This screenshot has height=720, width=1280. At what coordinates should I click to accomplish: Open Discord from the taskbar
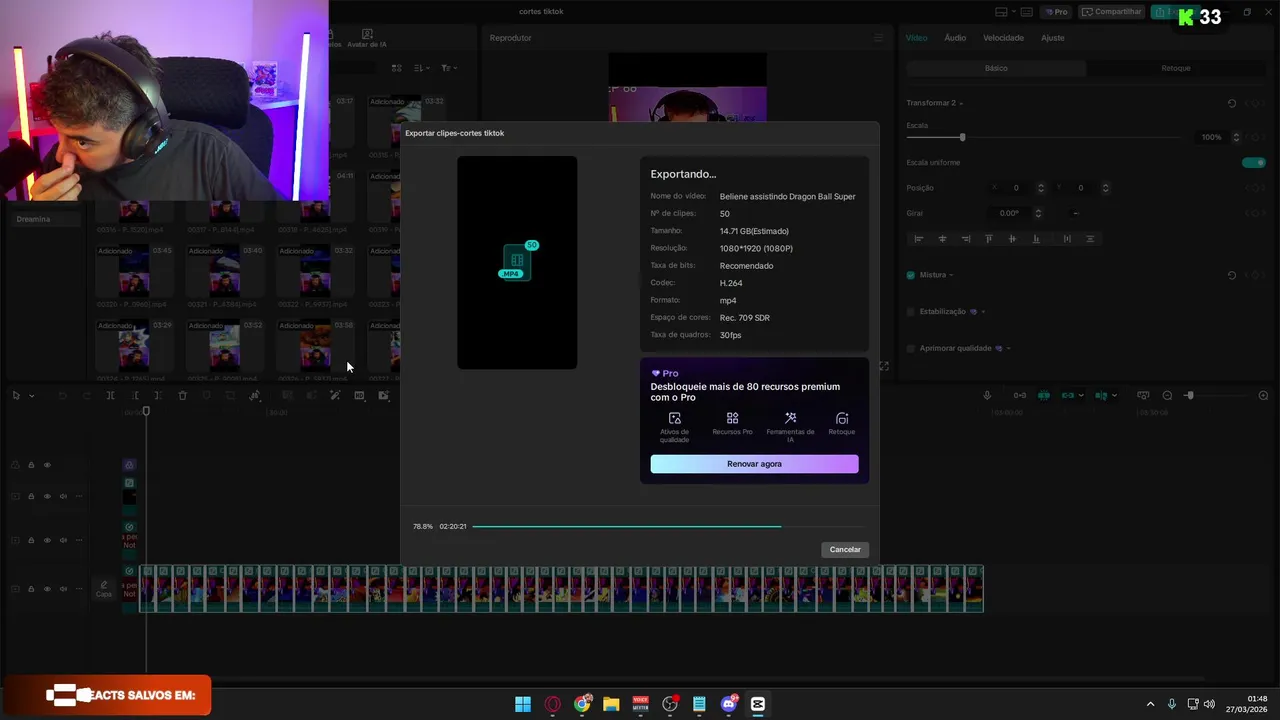(729, 704)
